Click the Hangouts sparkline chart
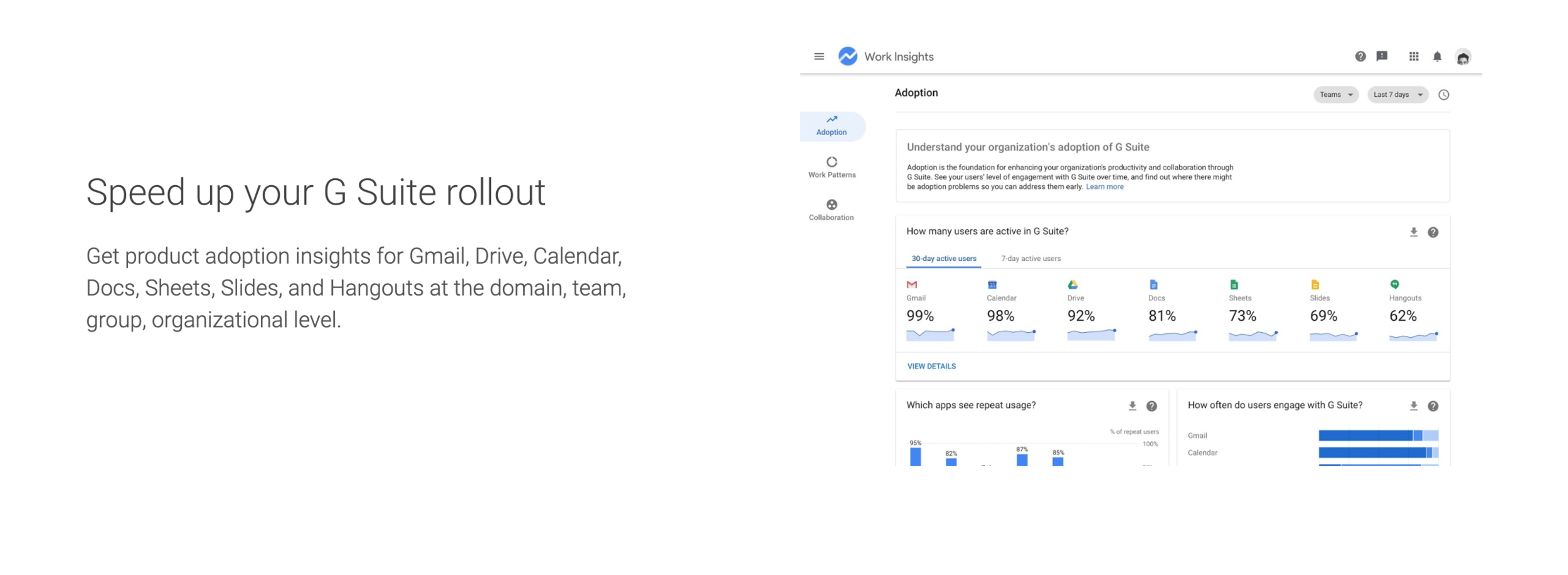Screen dimensions: 1568x575 click(1413, 336)
